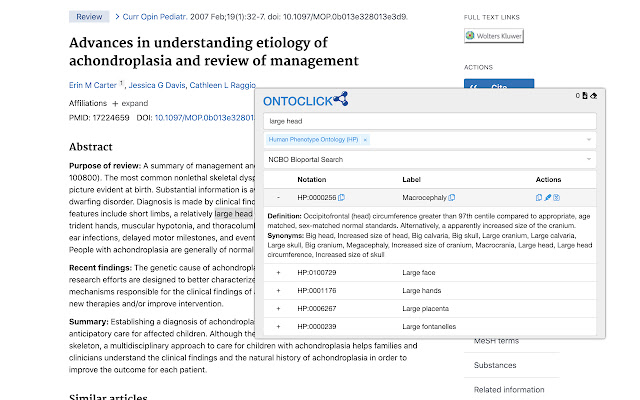Viewport: 640px width, 400px height.
Task: Expand the Affiliations section
Action: [x=130, y=103]
